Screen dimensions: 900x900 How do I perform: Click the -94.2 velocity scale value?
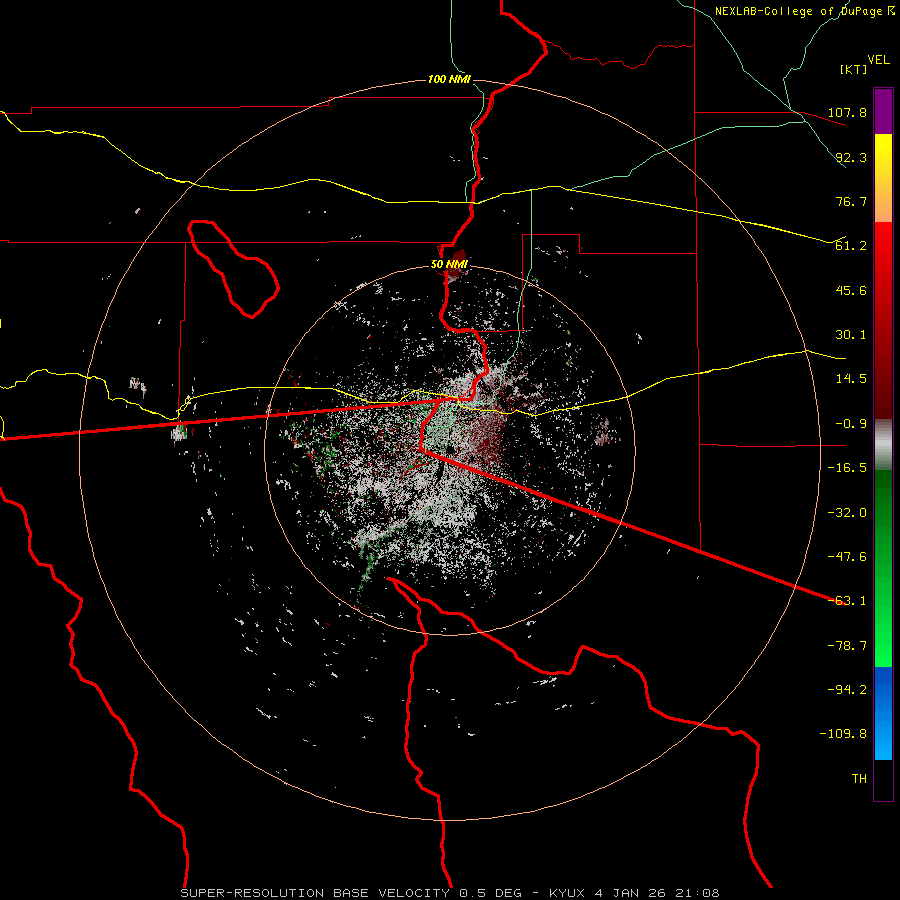click(848, 690)
